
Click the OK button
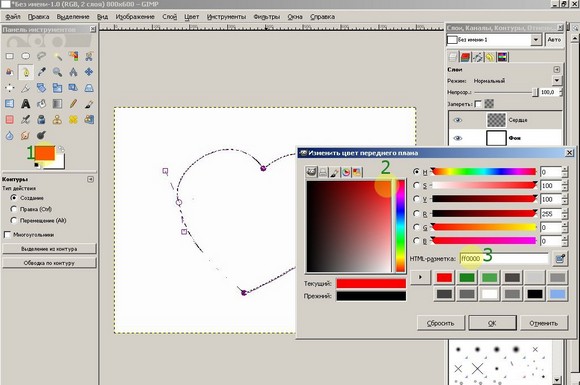pyautogui.click(x=492, y=323)
